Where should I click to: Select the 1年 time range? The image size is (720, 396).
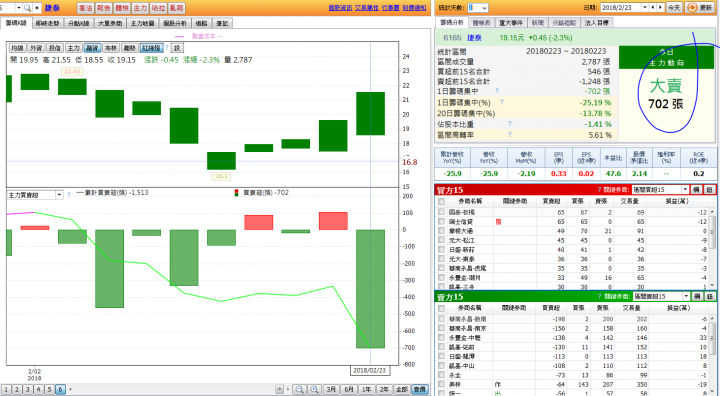click(x=366, y=389)
